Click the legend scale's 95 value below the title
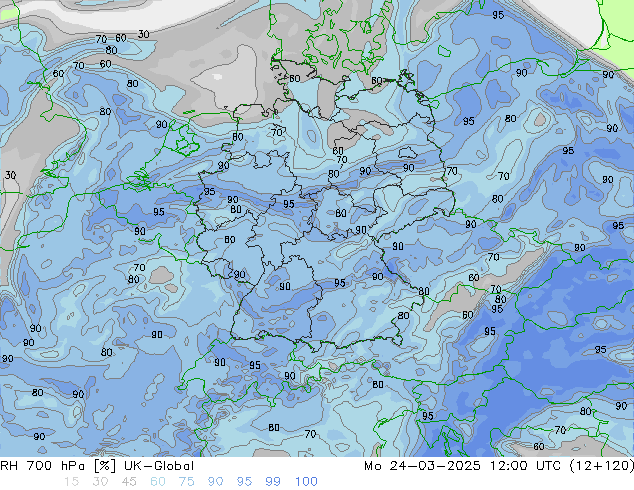The height and width of the screenshot is (490, 634). 244,482
